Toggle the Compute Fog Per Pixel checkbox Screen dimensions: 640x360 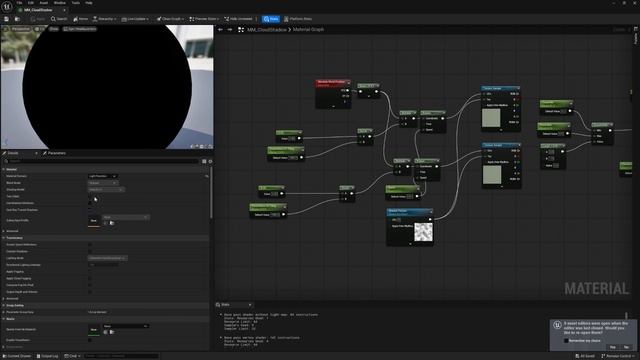click(90, 285)
